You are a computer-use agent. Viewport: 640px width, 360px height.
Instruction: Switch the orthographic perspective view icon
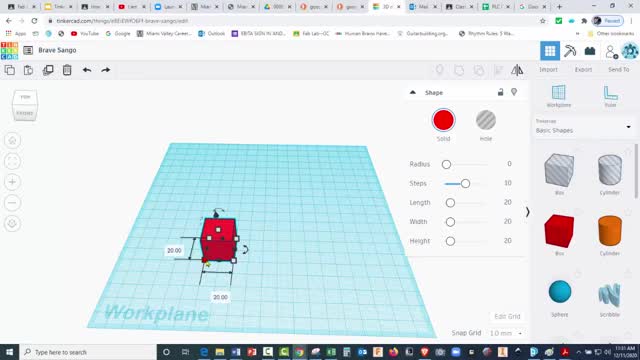pyautogui.click(x=12, y=224)
